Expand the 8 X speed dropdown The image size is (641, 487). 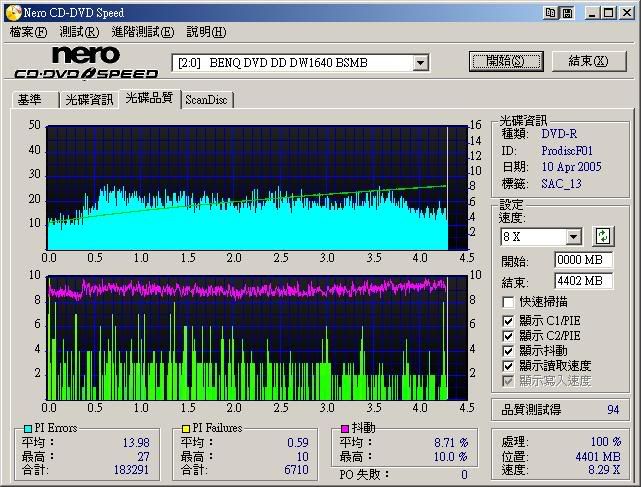coord(573,237)
